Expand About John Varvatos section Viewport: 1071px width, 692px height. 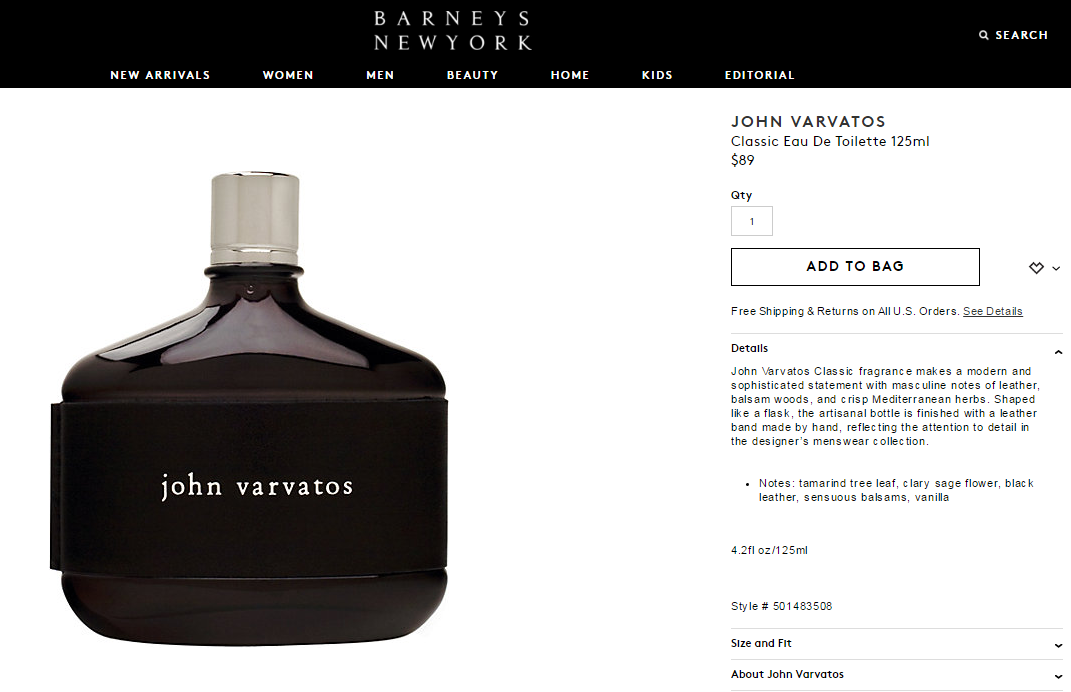pos(896,674)
